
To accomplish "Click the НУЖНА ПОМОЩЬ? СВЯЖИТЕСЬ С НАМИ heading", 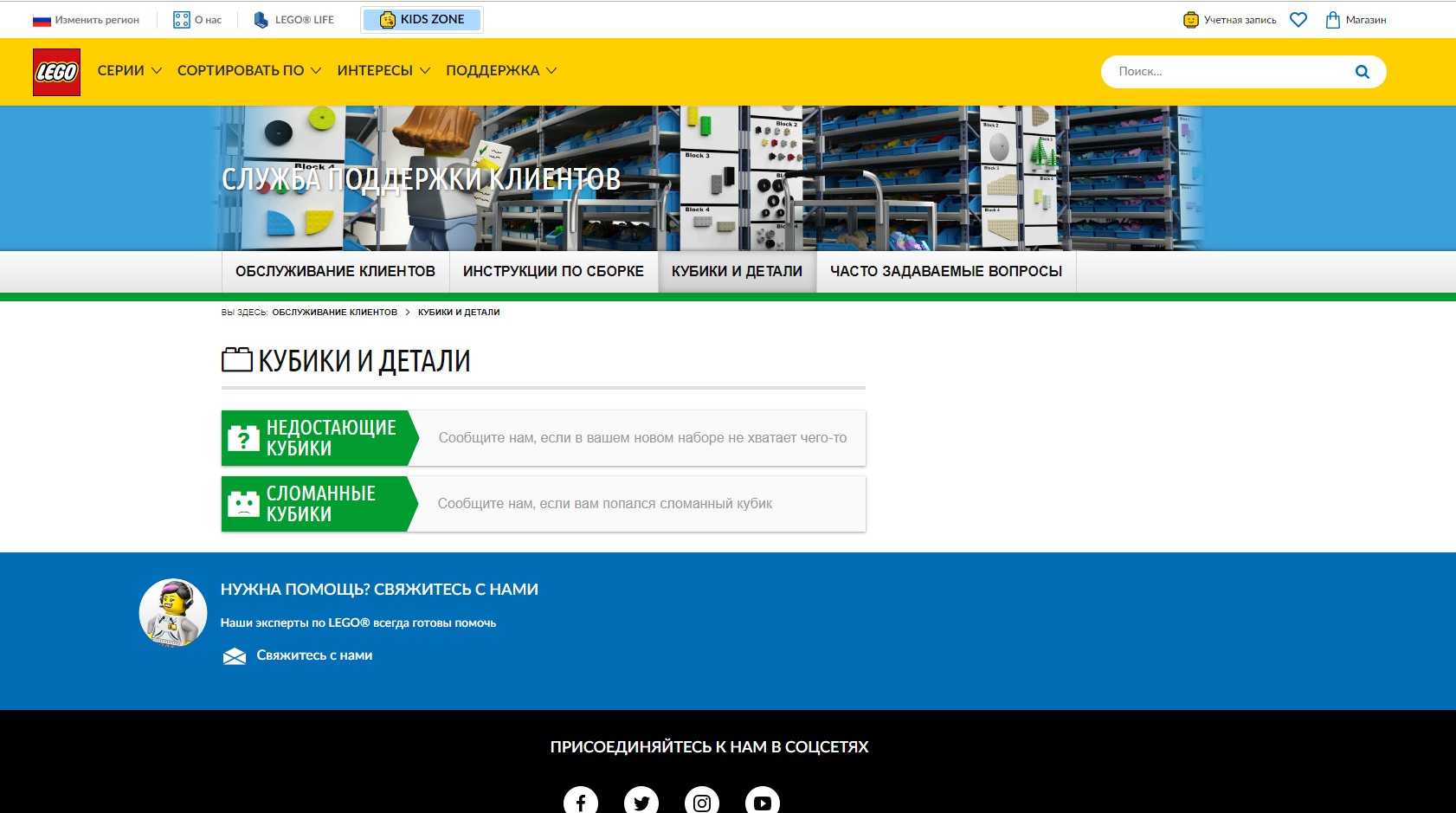I will (379, 590).
